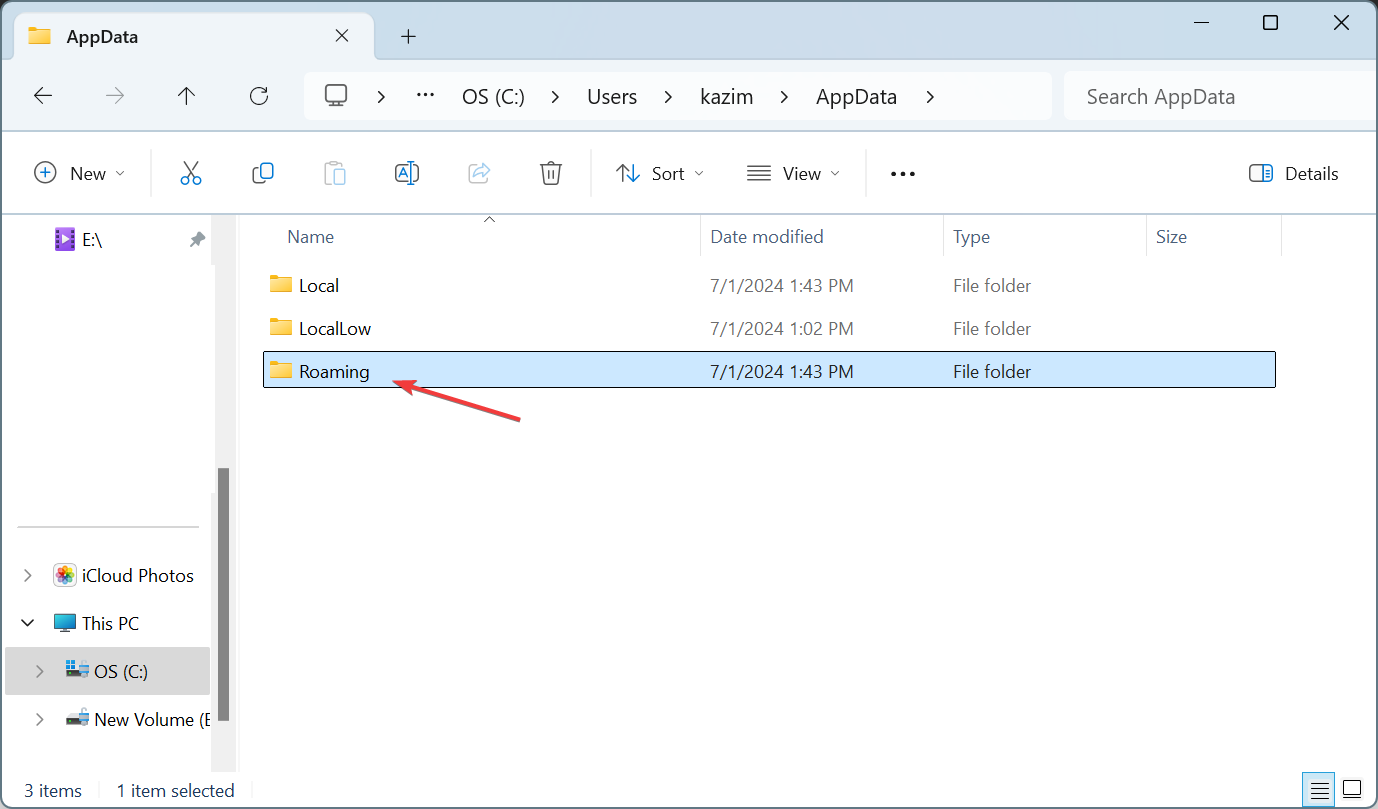Image resolution: width=1378 pixels, height=809 pixels.
Task: Click the iCloud Photos icon in sidebar
Action: coord(65,575)
